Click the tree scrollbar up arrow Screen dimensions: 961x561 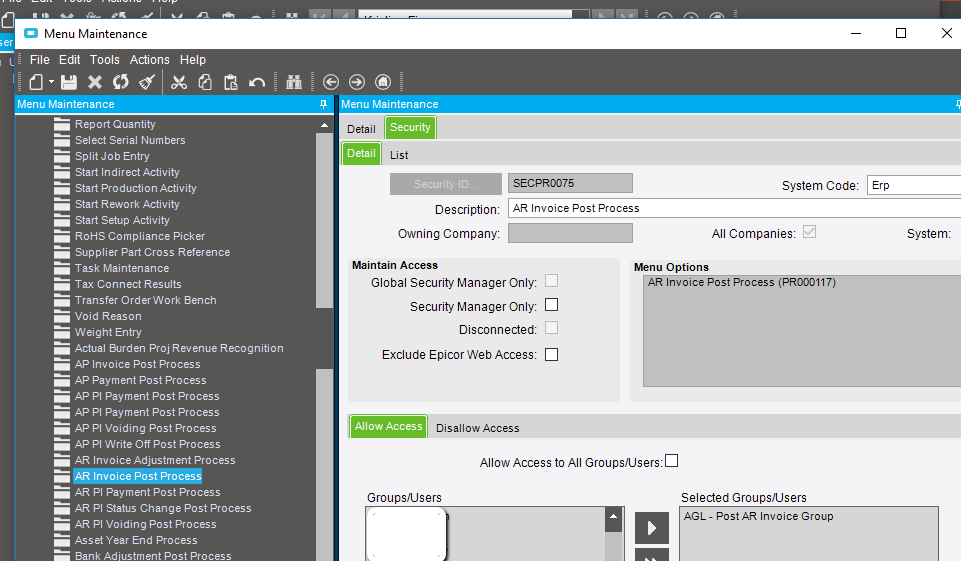(x=324, y=125)
